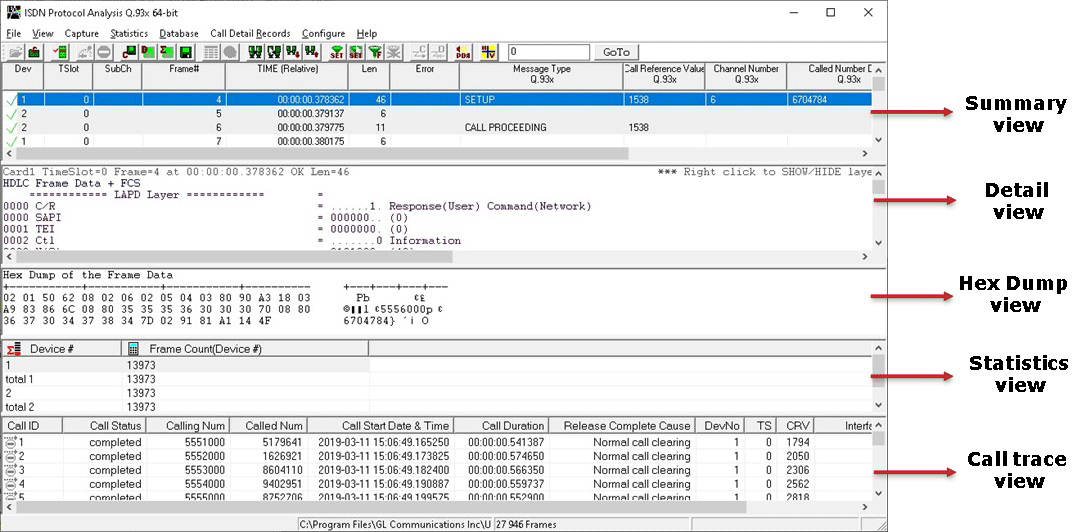Click the green toolbar icon with red C

(129, 53)
